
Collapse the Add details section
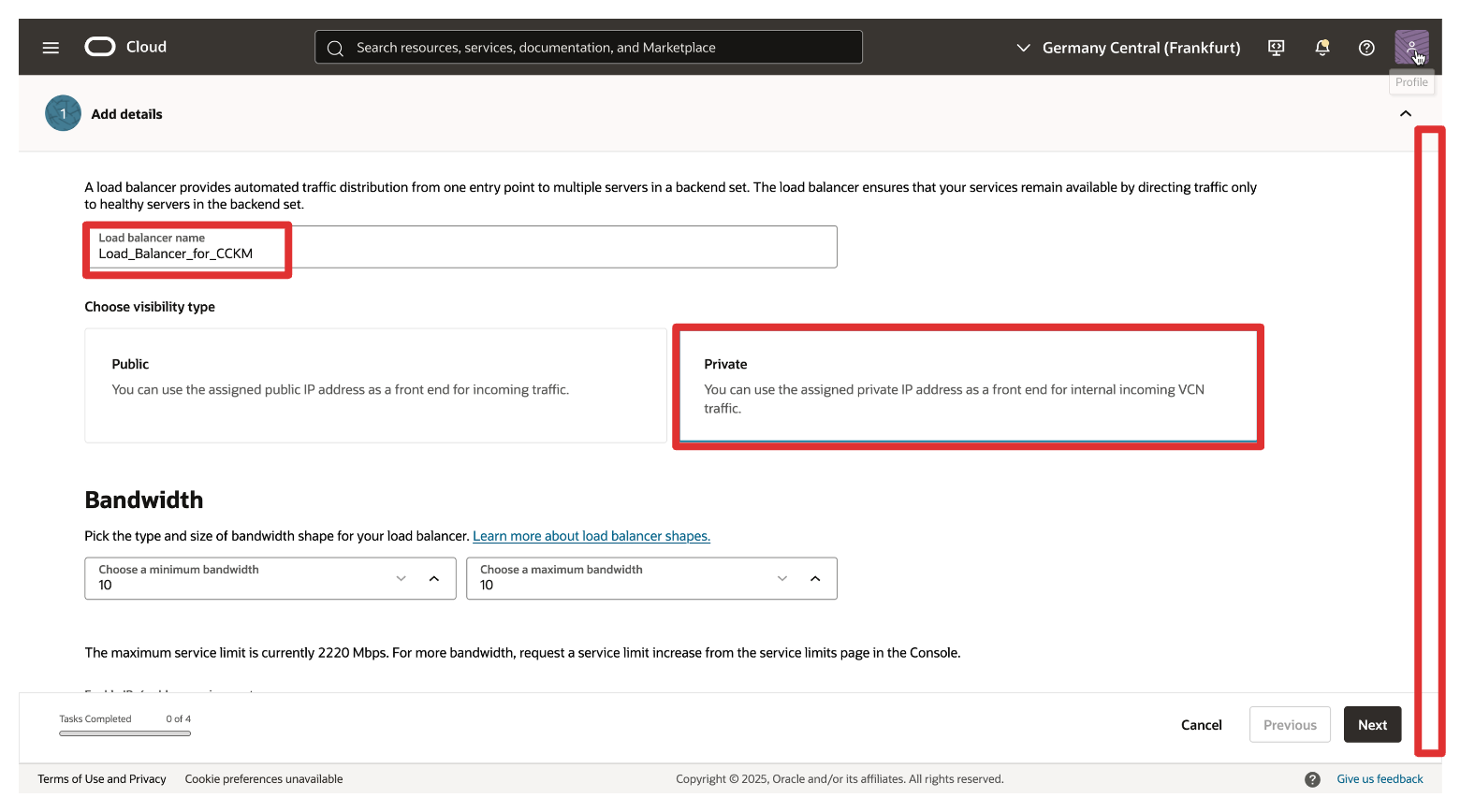(1405, 114)
